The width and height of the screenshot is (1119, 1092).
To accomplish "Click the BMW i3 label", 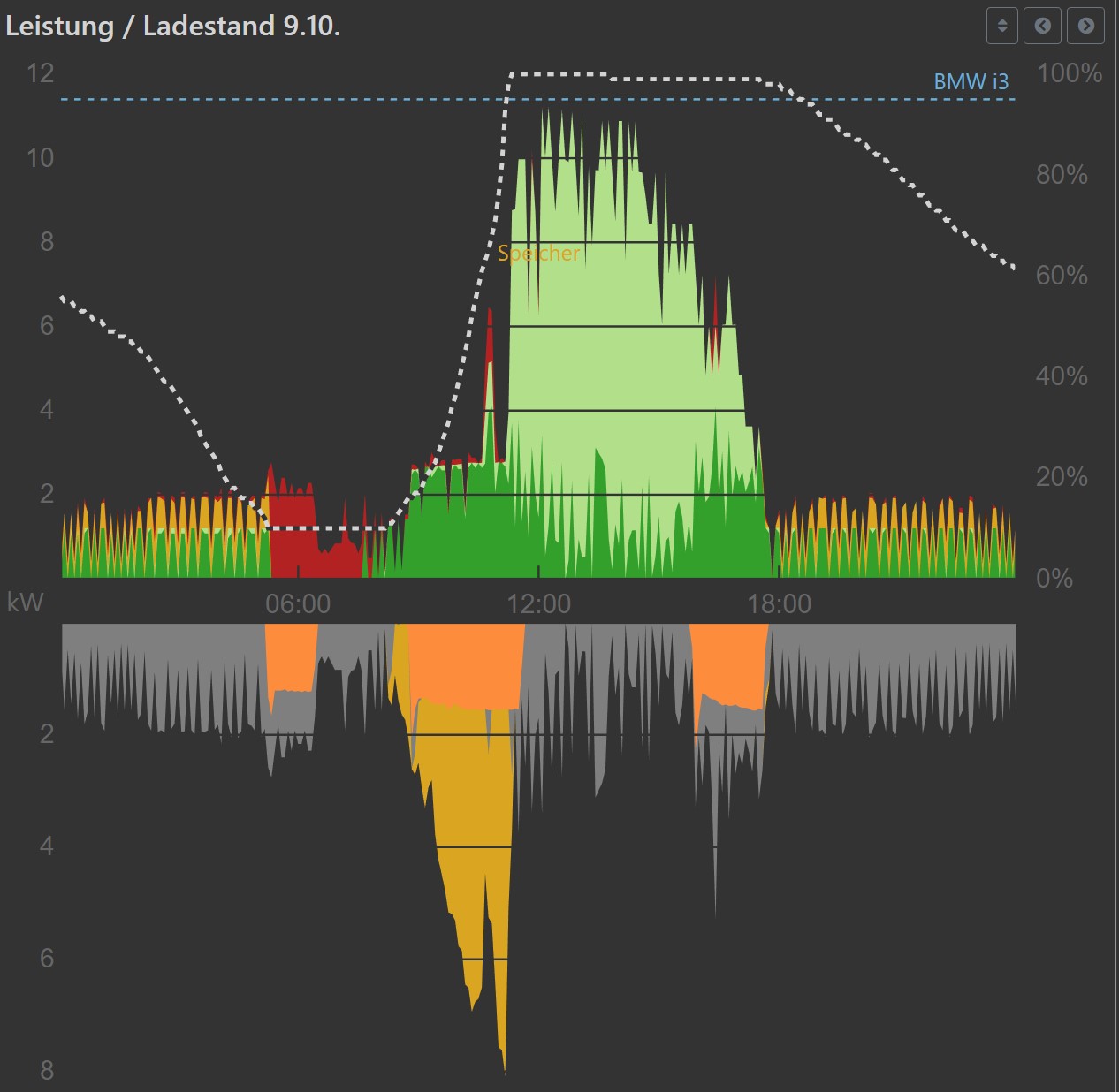I will 971,81.
